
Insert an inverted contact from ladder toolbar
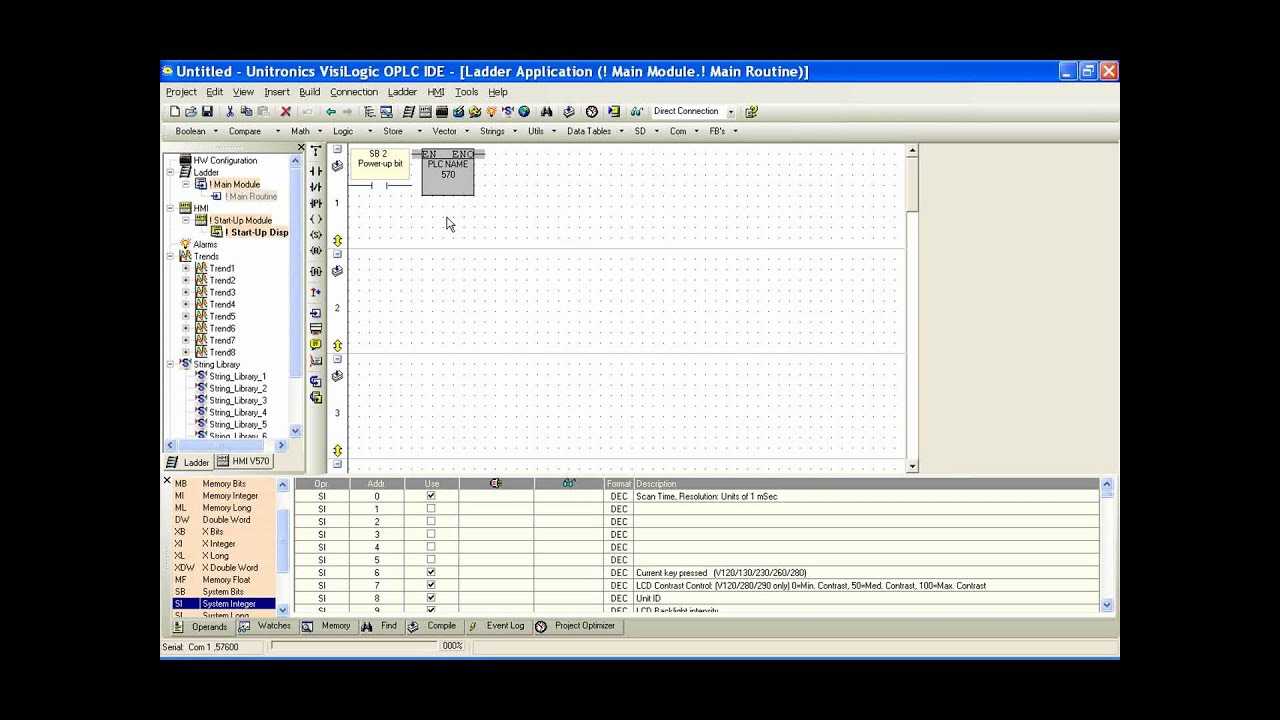316,187
